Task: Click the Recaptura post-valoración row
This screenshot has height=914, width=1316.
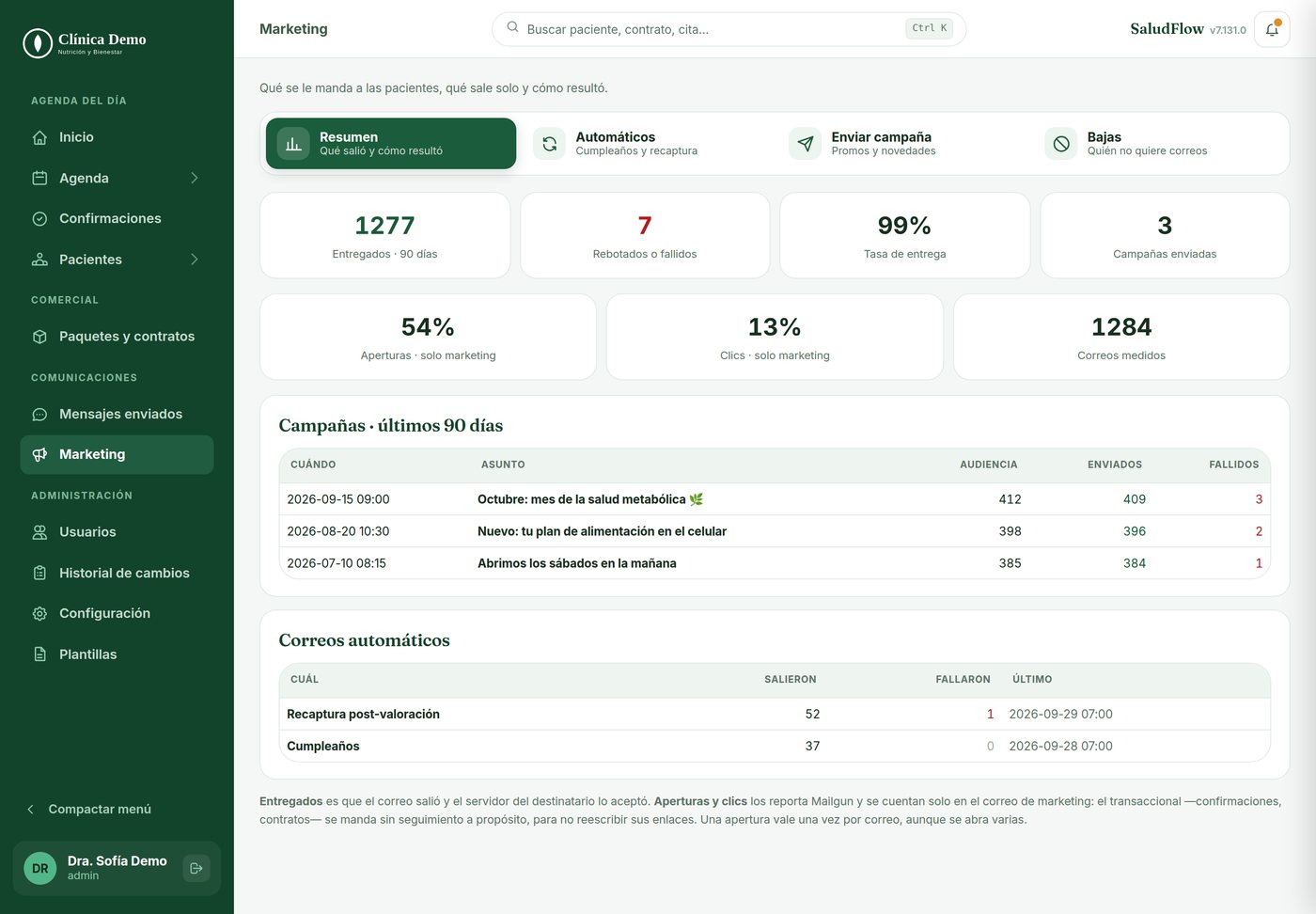Action: [x=775, y=715]
